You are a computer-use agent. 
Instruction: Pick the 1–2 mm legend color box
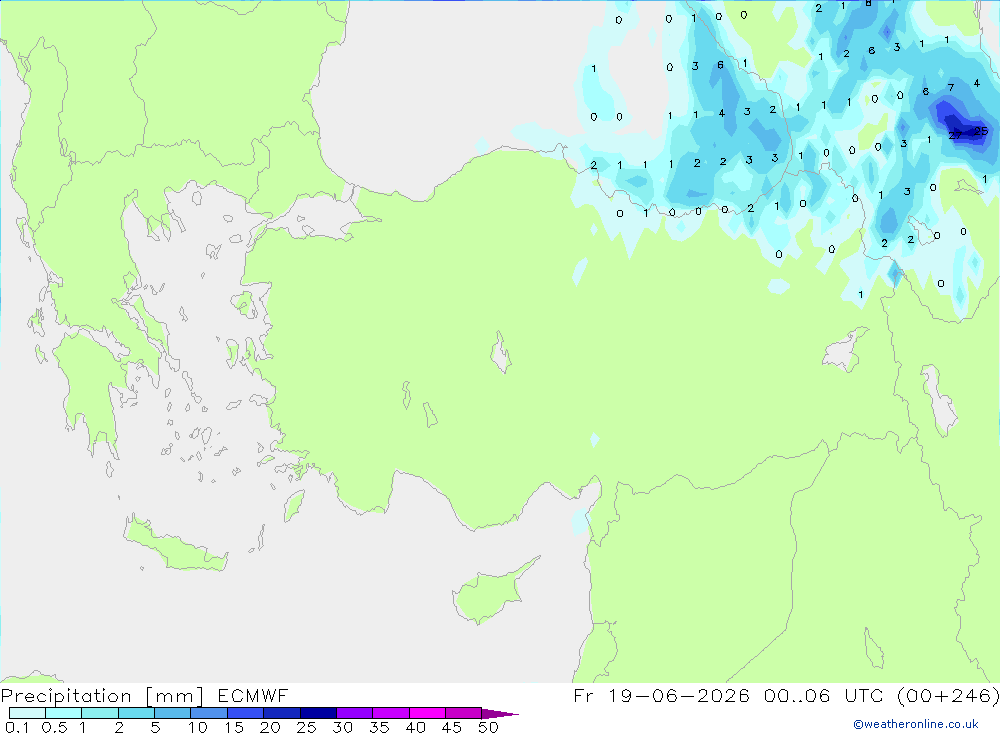tap(100, 713)
